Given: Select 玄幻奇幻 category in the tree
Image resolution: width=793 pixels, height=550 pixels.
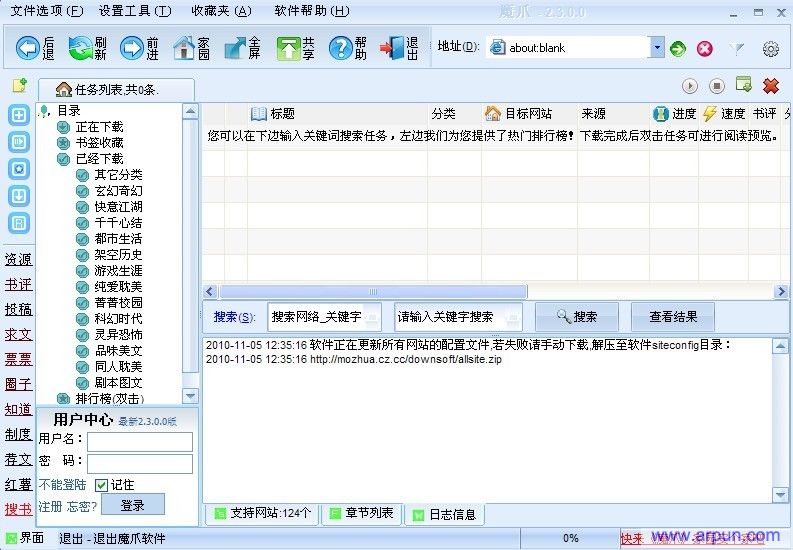Looking at the screenshot, I should (118, 191).
